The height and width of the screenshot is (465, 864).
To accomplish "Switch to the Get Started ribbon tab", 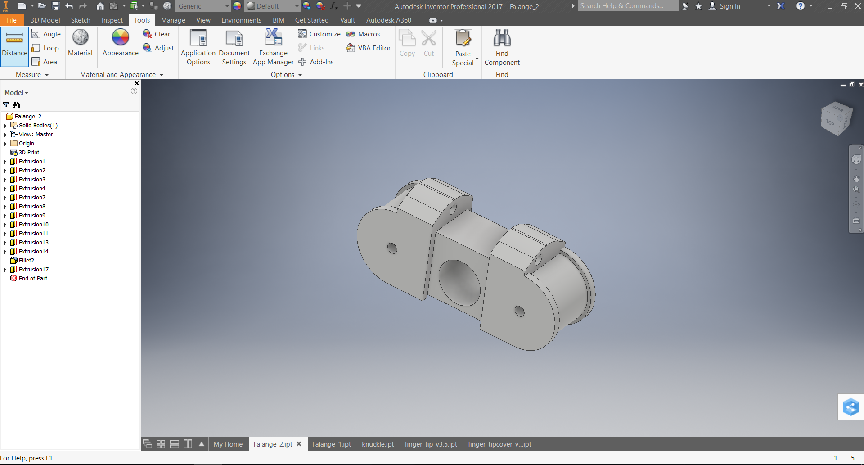I will pyautogui.click(x=312, y=20).
